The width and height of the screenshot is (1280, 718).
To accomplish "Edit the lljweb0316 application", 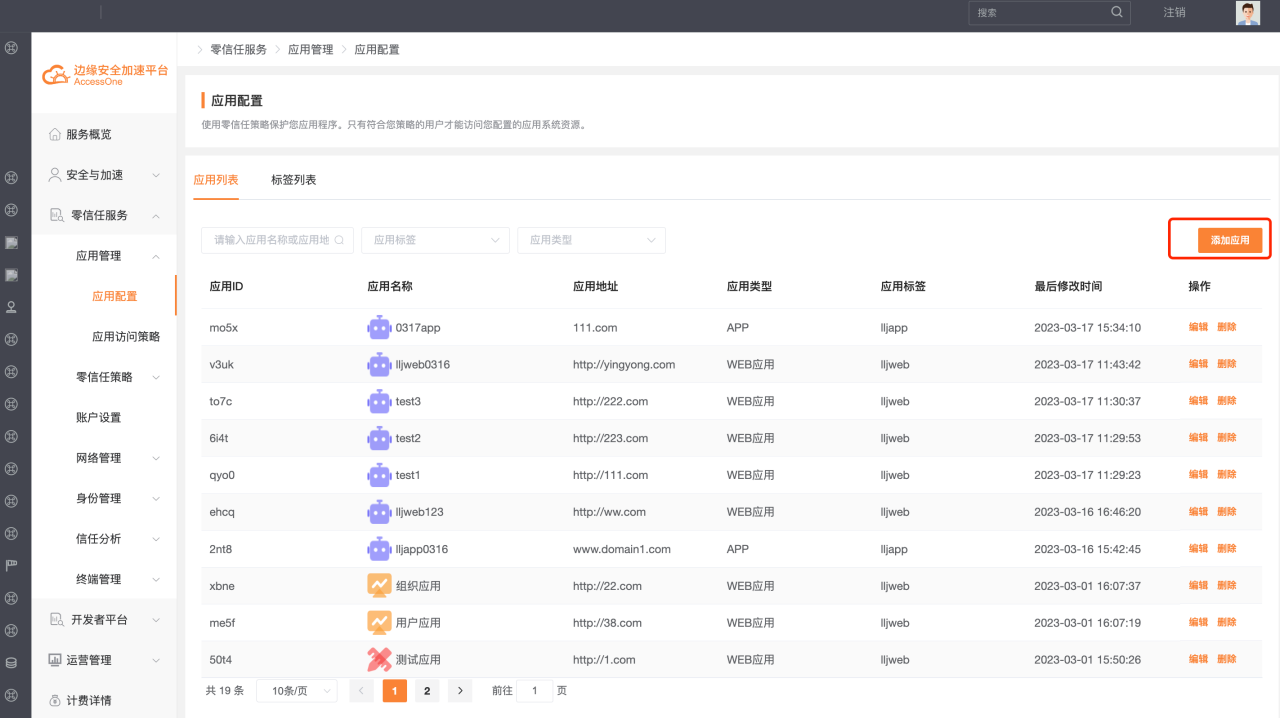I will pos(1198,364).
